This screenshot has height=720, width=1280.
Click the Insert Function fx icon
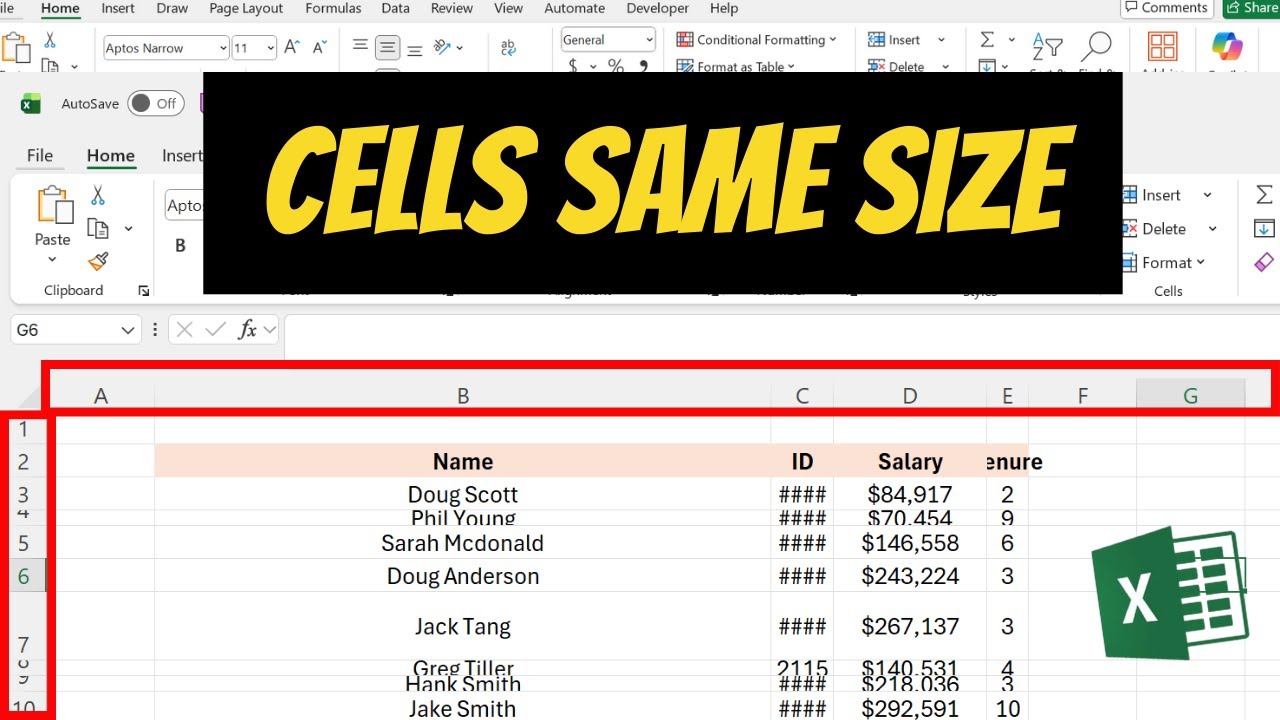click(x=247, y=330)
